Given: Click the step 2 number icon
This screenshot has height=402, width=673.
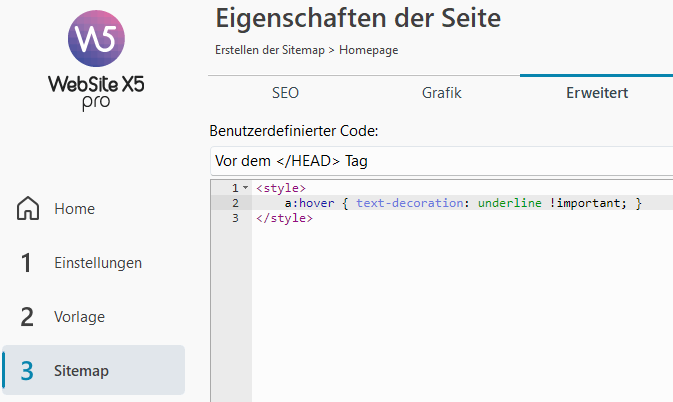Looking at the screenshot, I should [27, 317].
